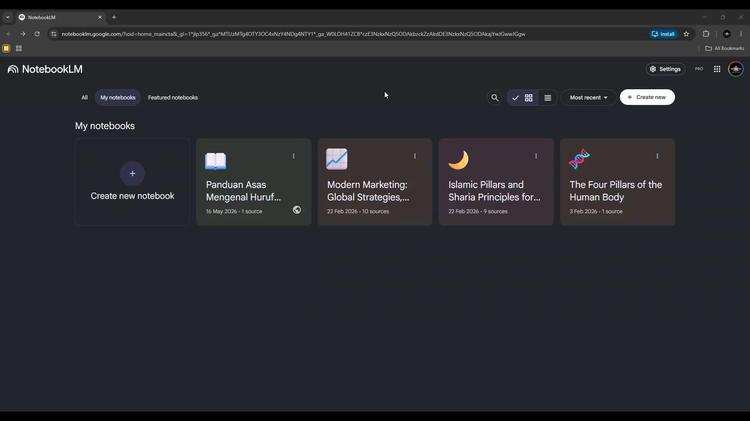Open a new browser tab

[x=114, y=17]
